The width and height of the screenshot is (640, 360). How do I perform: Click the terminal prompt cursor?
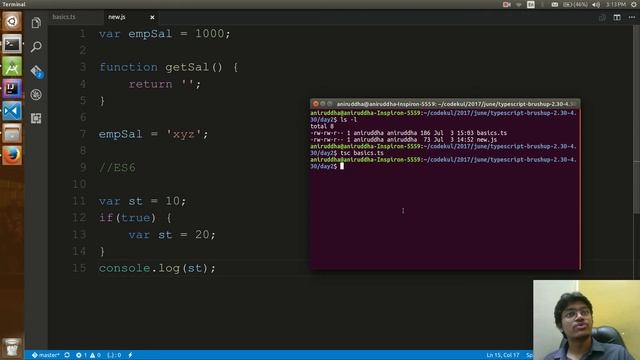point(342,166)
